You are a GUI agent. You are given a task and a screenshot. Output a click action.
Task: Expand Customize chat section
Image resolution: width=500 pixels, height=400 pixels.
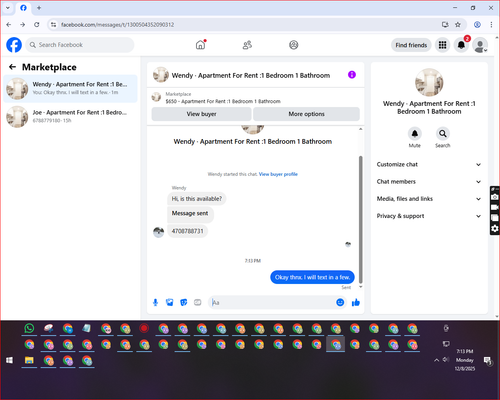pos(429,164)
